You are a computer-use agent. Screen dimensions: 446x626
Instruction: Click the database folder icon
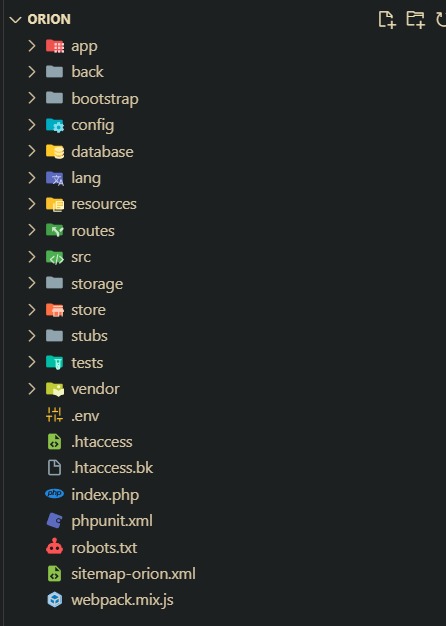pos(55,152)
